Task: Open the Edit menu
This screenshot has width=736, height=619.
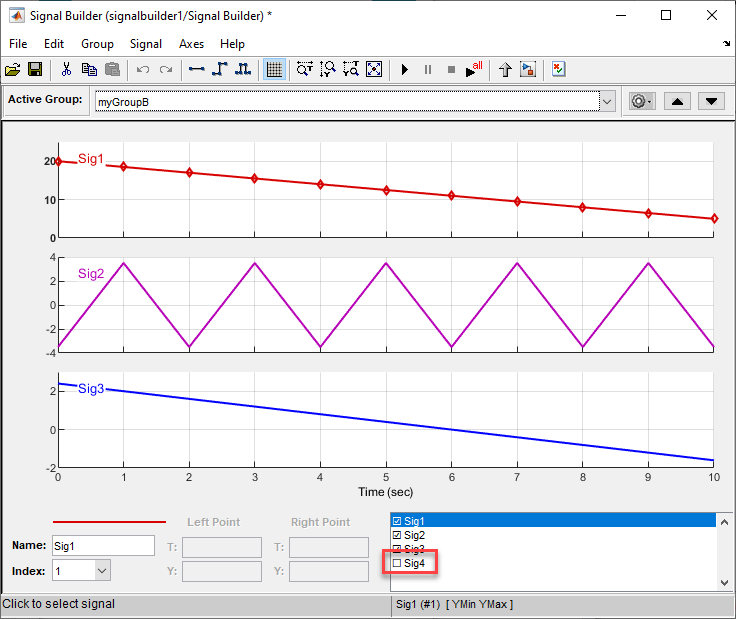Action: 54,44
